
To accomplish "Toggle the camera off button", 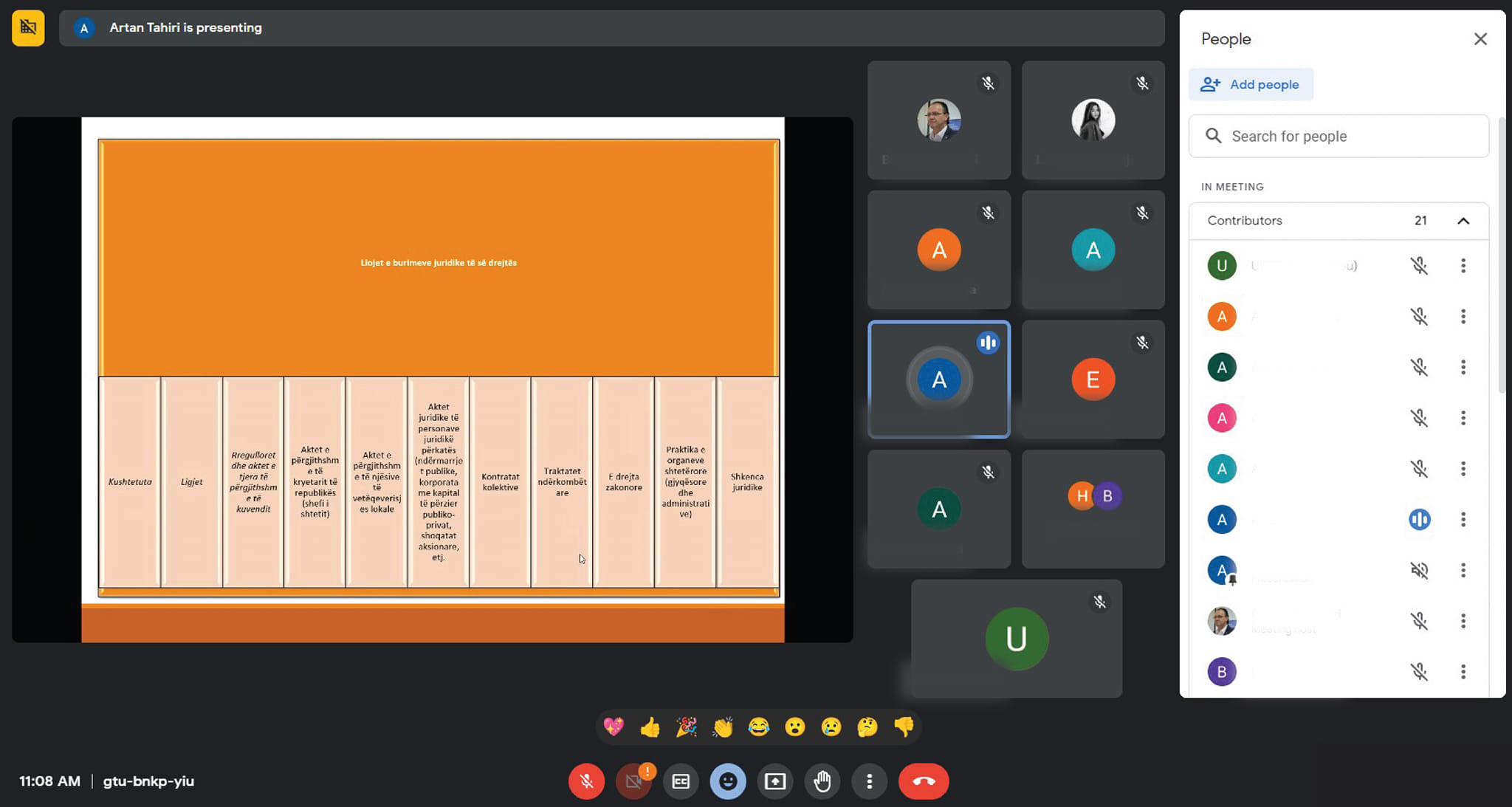I will click(633, 781).
